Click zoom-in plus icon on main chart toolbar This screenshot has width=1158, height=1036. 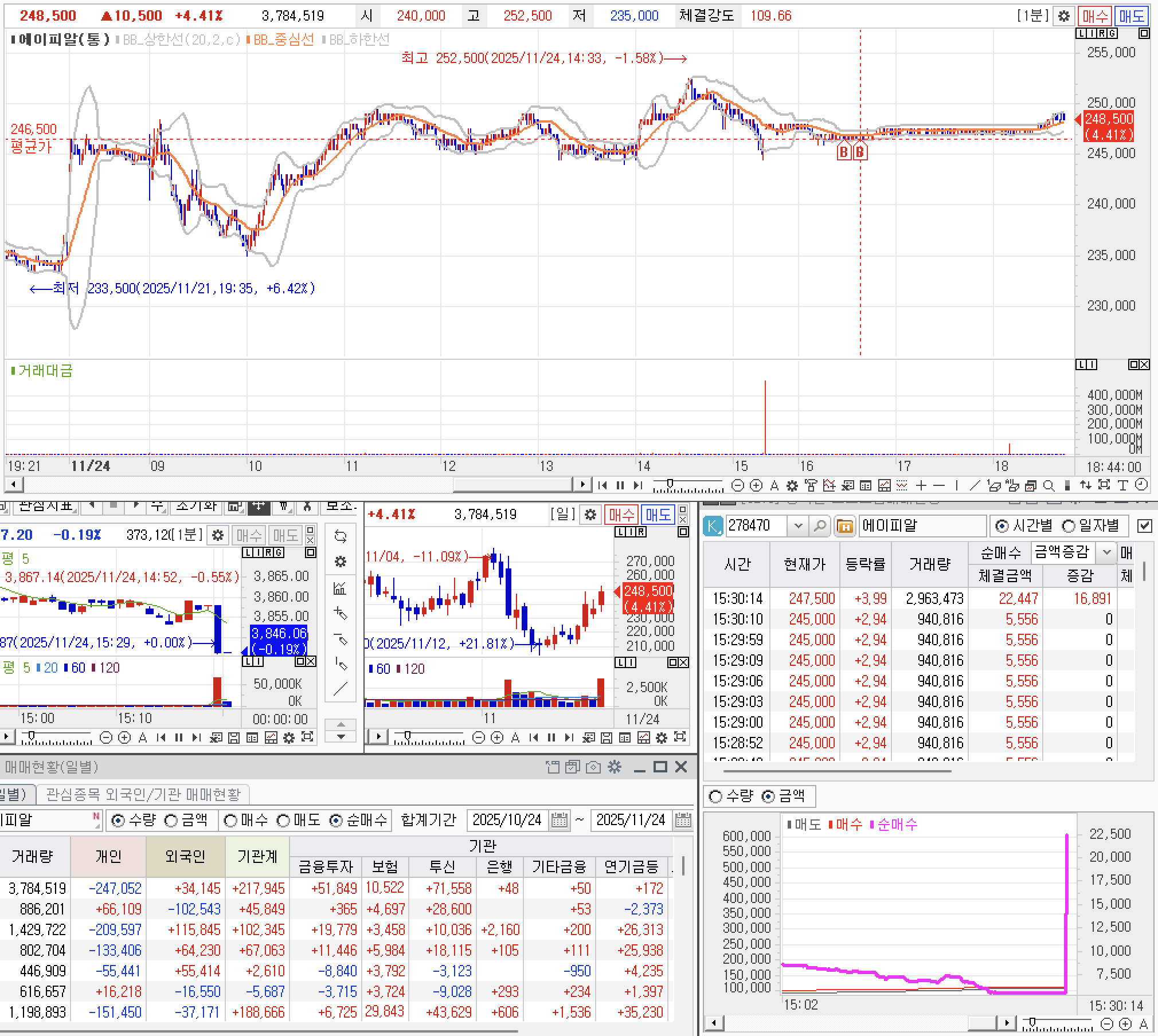(x=756, y=486)
